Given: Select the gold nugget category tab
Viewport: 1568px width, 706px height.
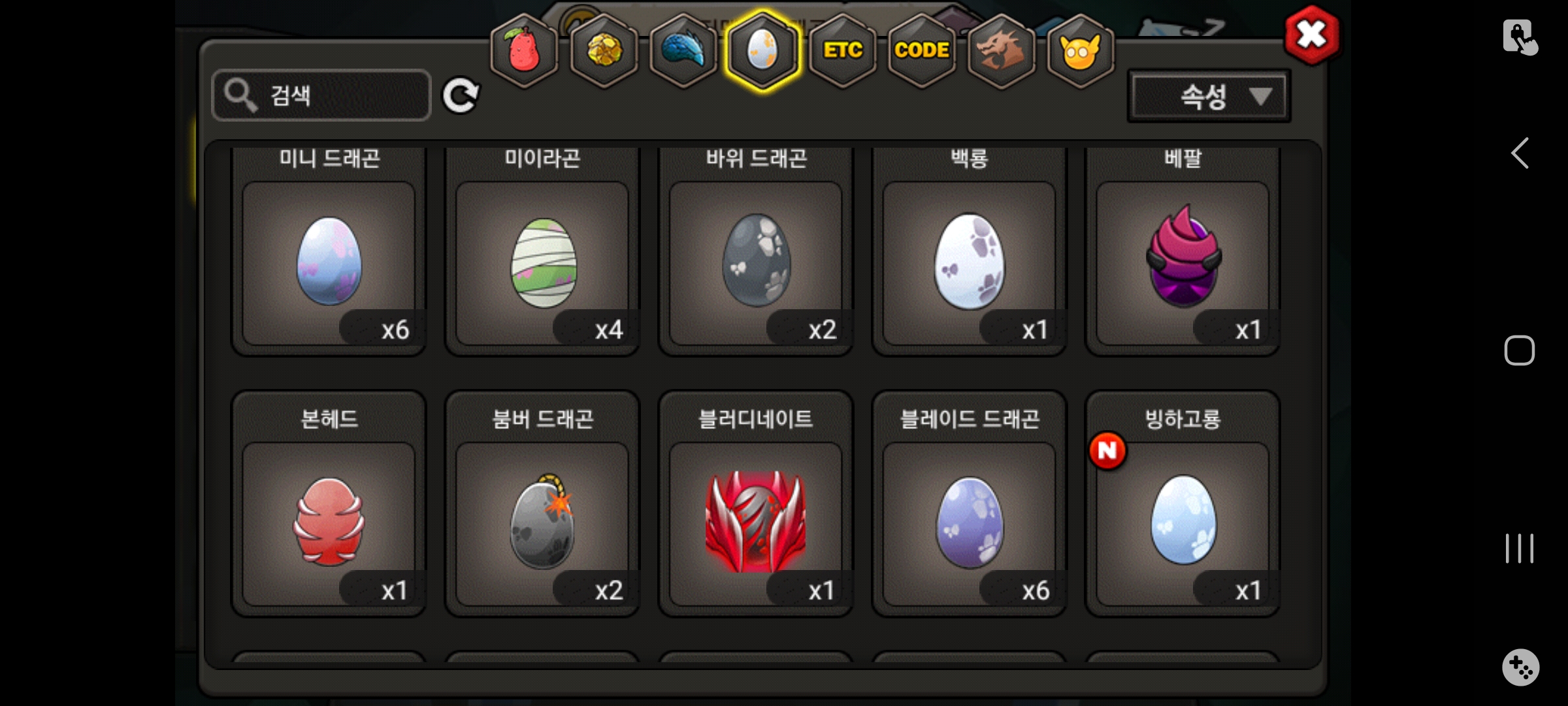Looking at the screenshot, I should tap(604, 51).
